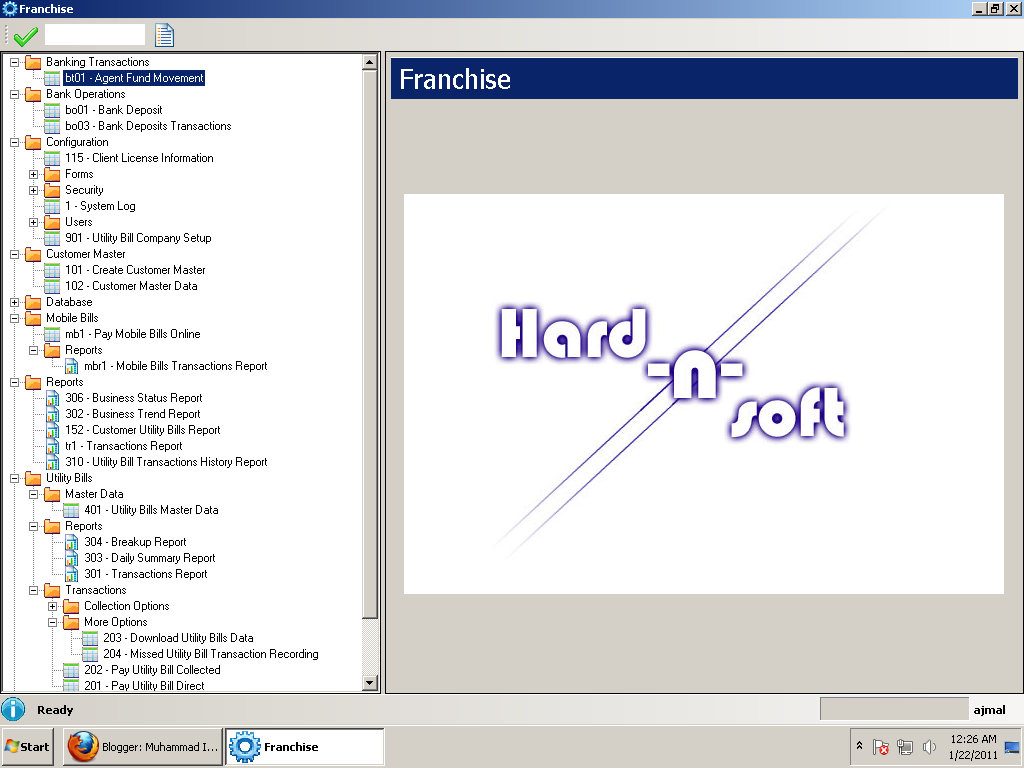The height and width of the screenshot is (768, 1024).
Task: Collapse the Mobile Bills node
Action: point(14,319)
